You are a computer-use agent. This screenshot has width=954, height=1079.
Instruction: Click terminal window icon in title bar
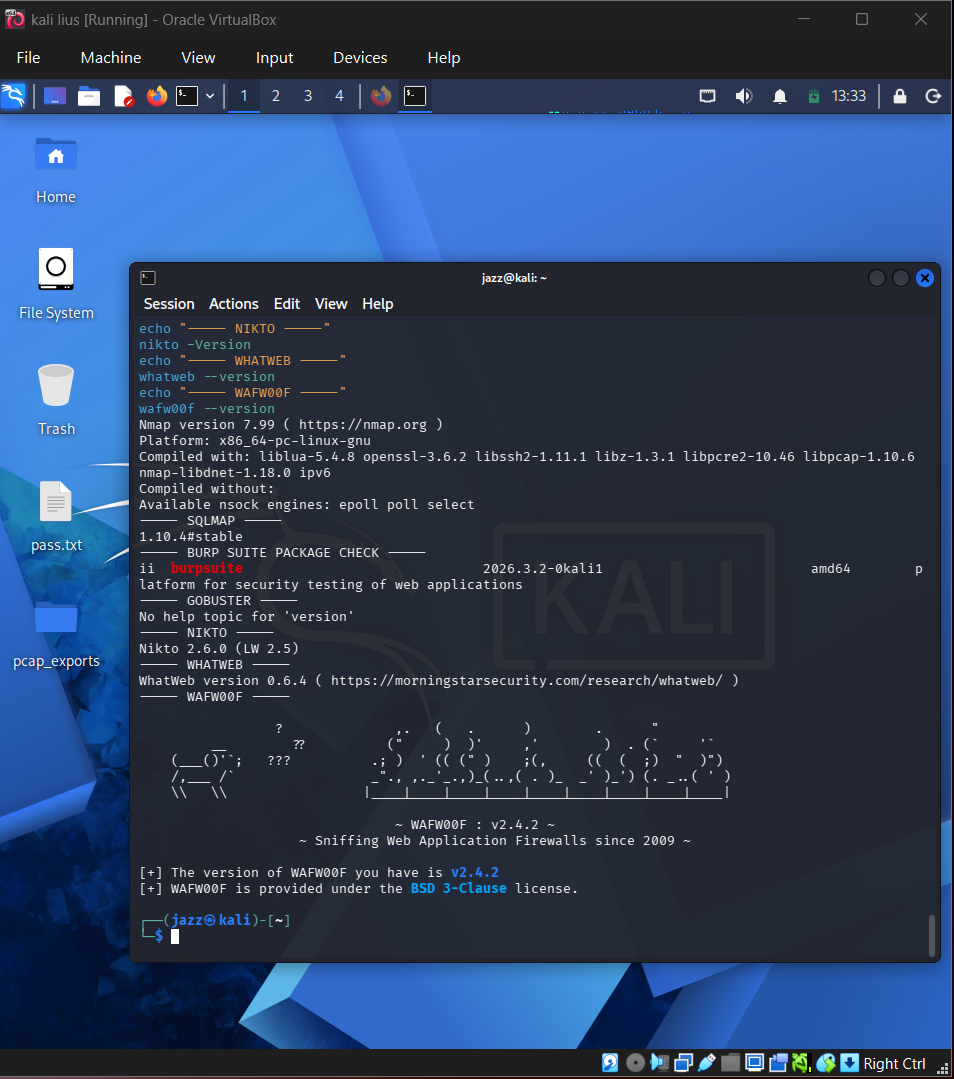(x=148, y=277)
